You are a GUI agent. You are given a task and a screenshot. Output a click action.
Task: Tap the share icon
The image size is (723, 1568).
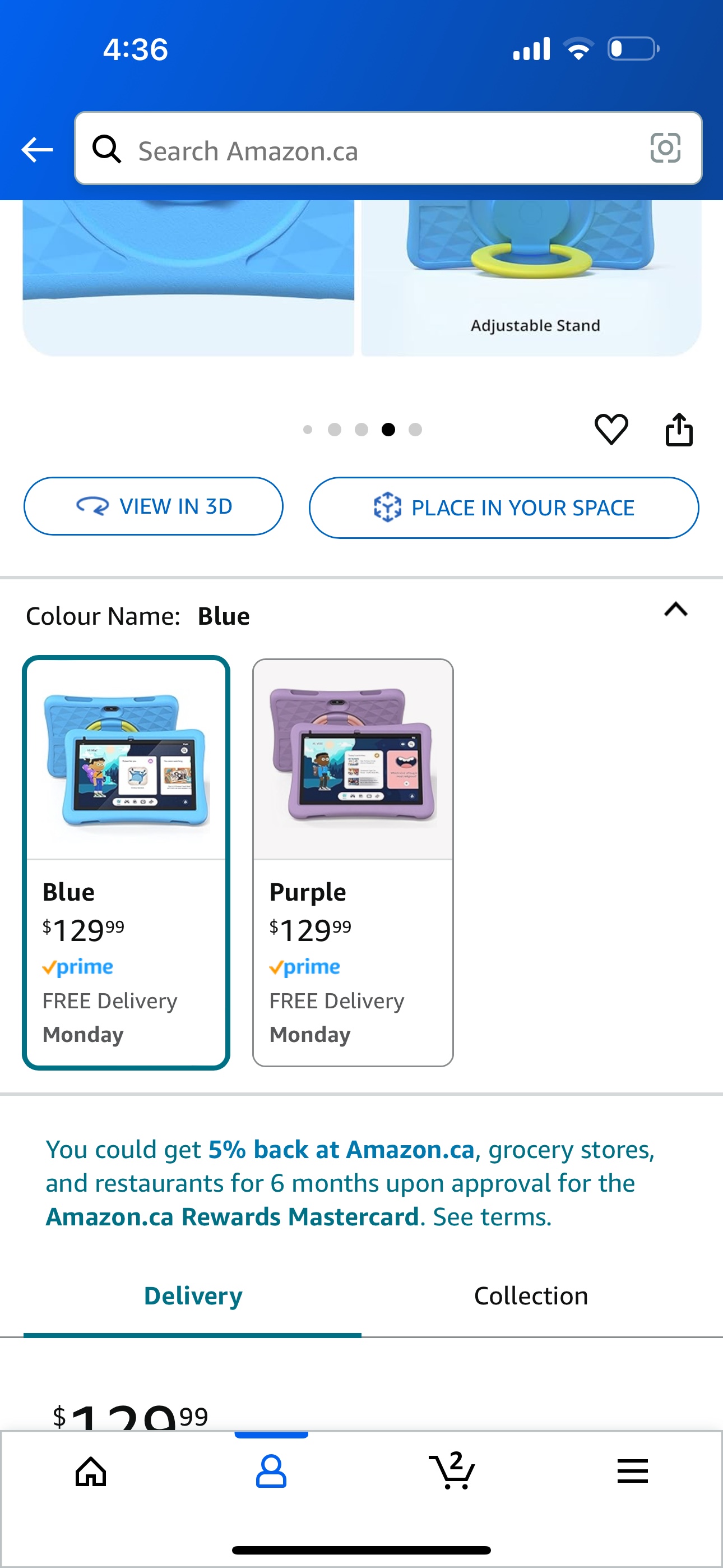click(x=679, y=429)
